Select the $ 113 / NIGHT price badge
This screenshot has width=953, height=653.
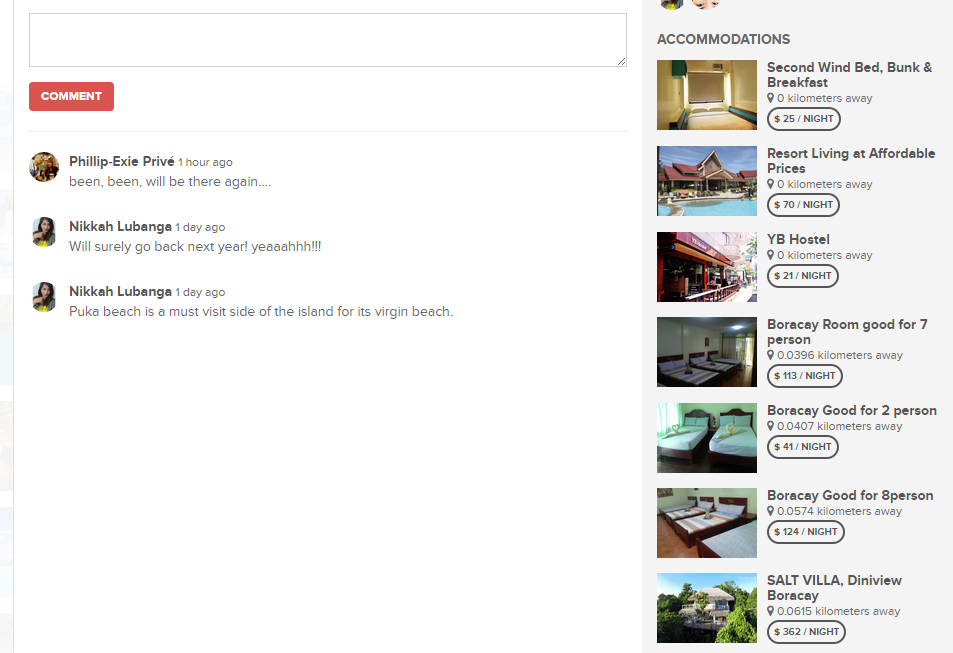pyautogui.click(x=805, y=376)
